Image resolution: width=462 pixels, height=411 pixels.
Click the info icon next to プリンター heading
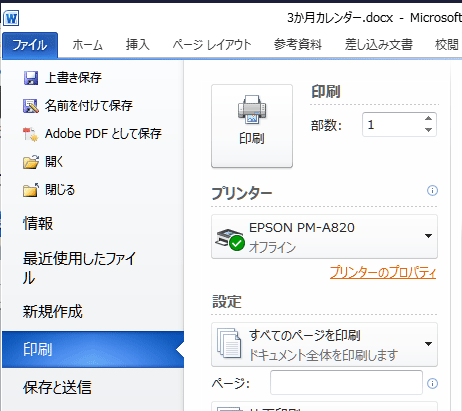pos(432,191)
